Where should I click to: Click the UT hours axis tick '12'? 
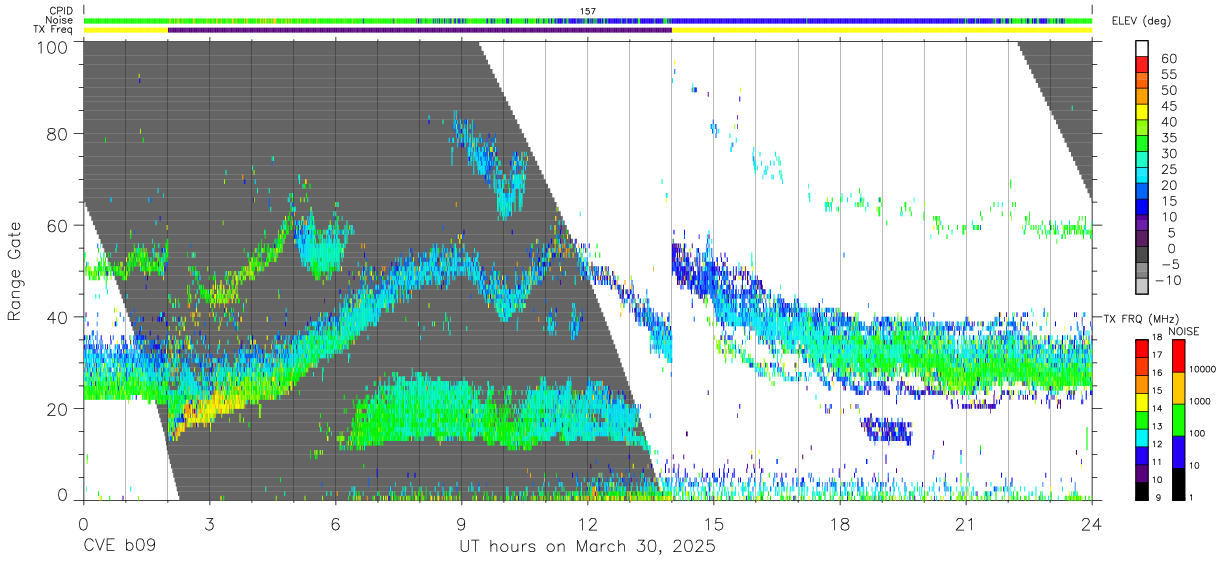coord(587,524)
